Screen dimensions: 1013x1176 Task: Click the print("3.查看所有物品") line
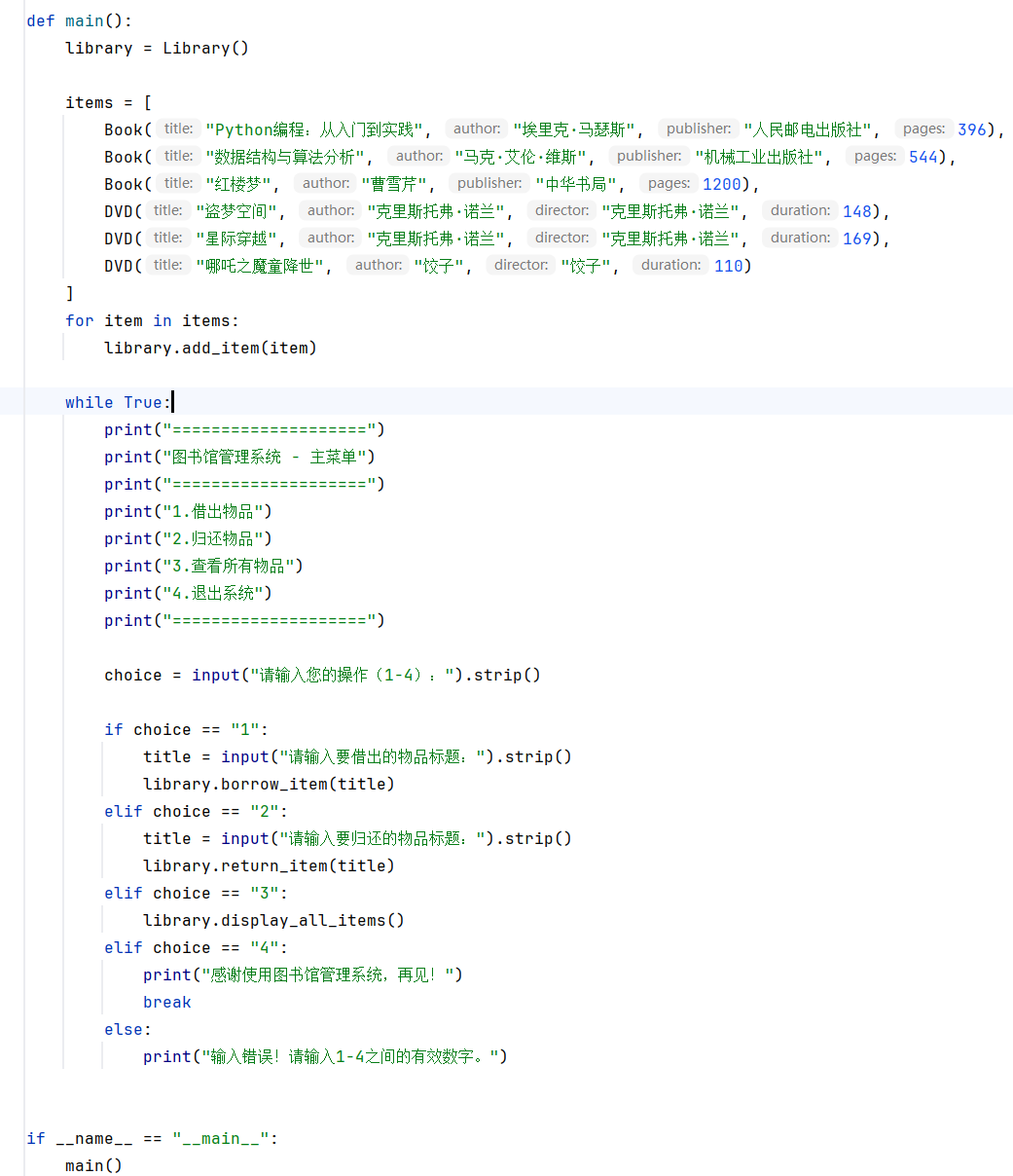pos(204,566)
